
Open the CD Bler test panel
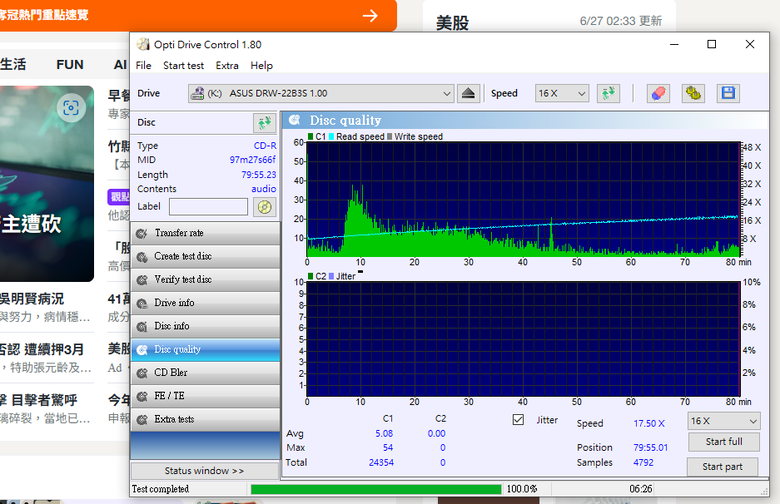pyautogui.click(x=205, y=373)
